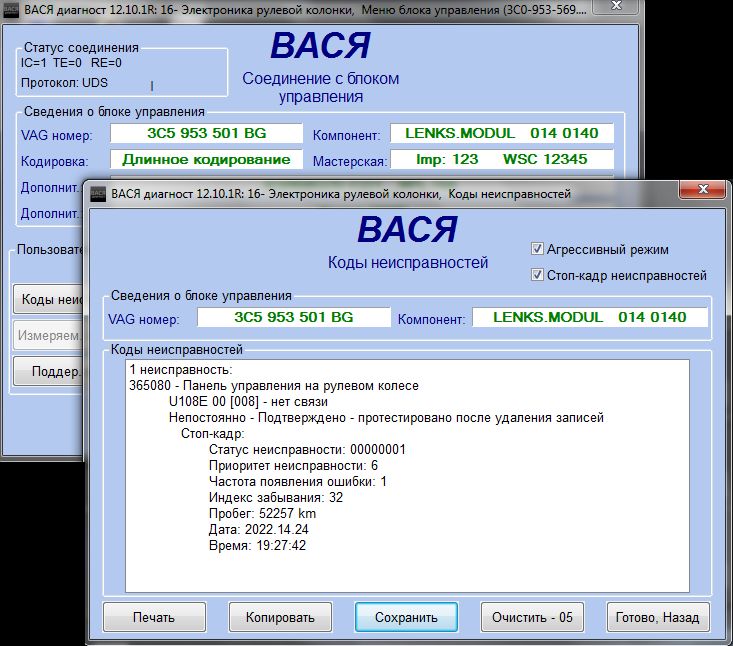Toggle the Стоп-кадр неисправностей checkbox
733x646 pixels.
(x=538, y=275)
